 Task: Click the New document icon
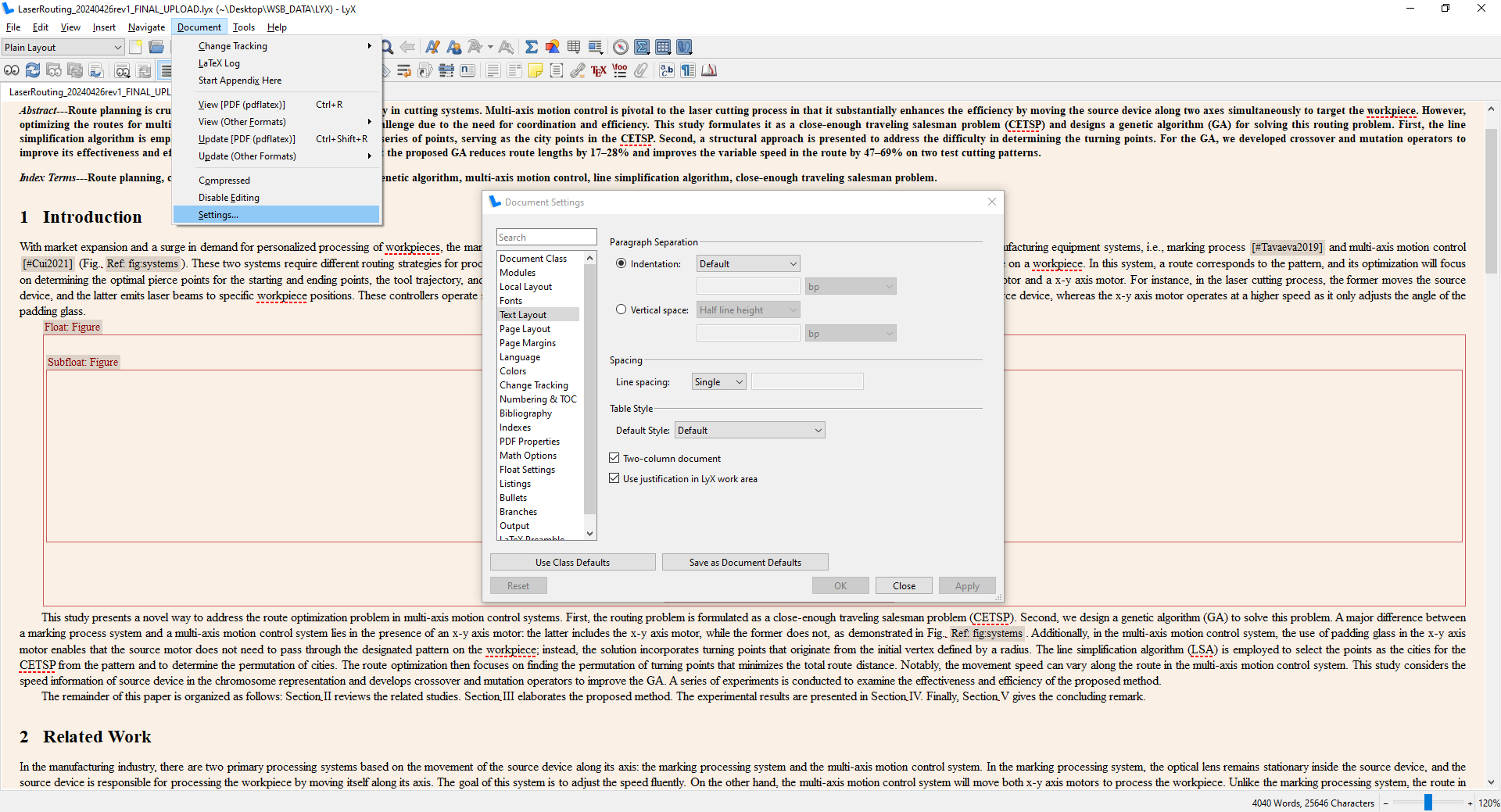click(x=135, y=47)
